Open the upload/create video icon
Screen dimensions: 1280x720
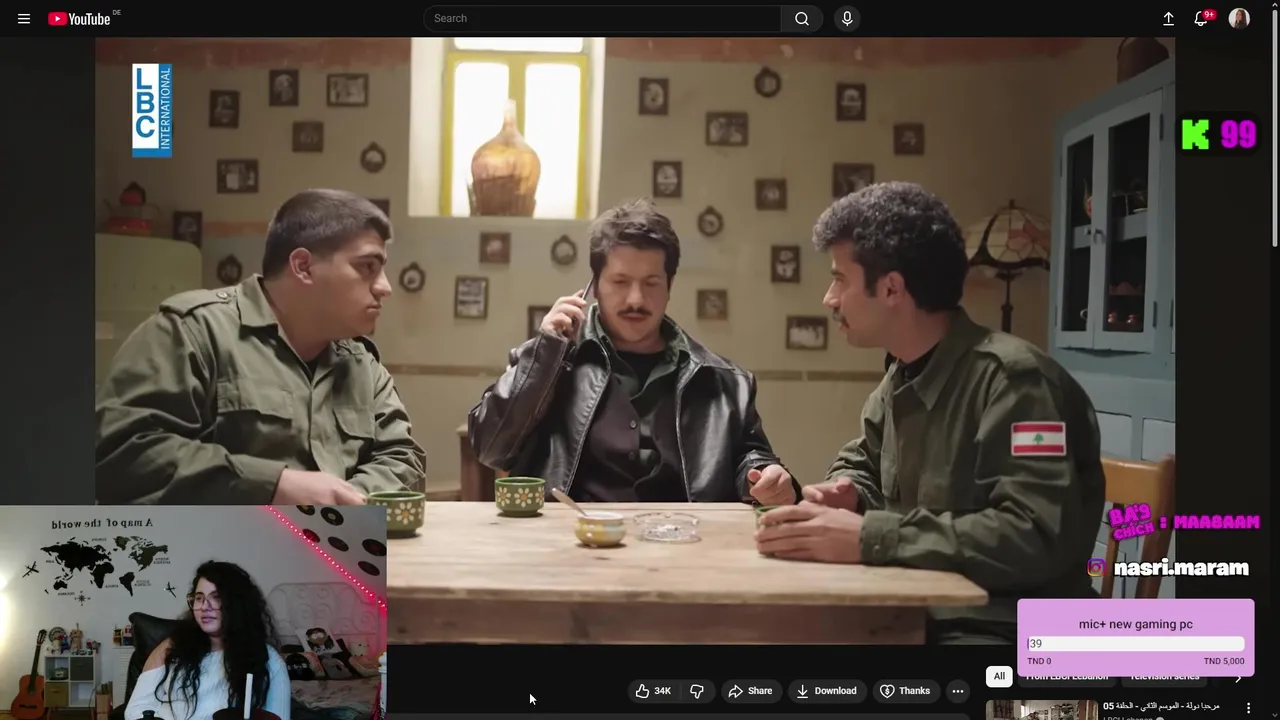click(1168, 18)
